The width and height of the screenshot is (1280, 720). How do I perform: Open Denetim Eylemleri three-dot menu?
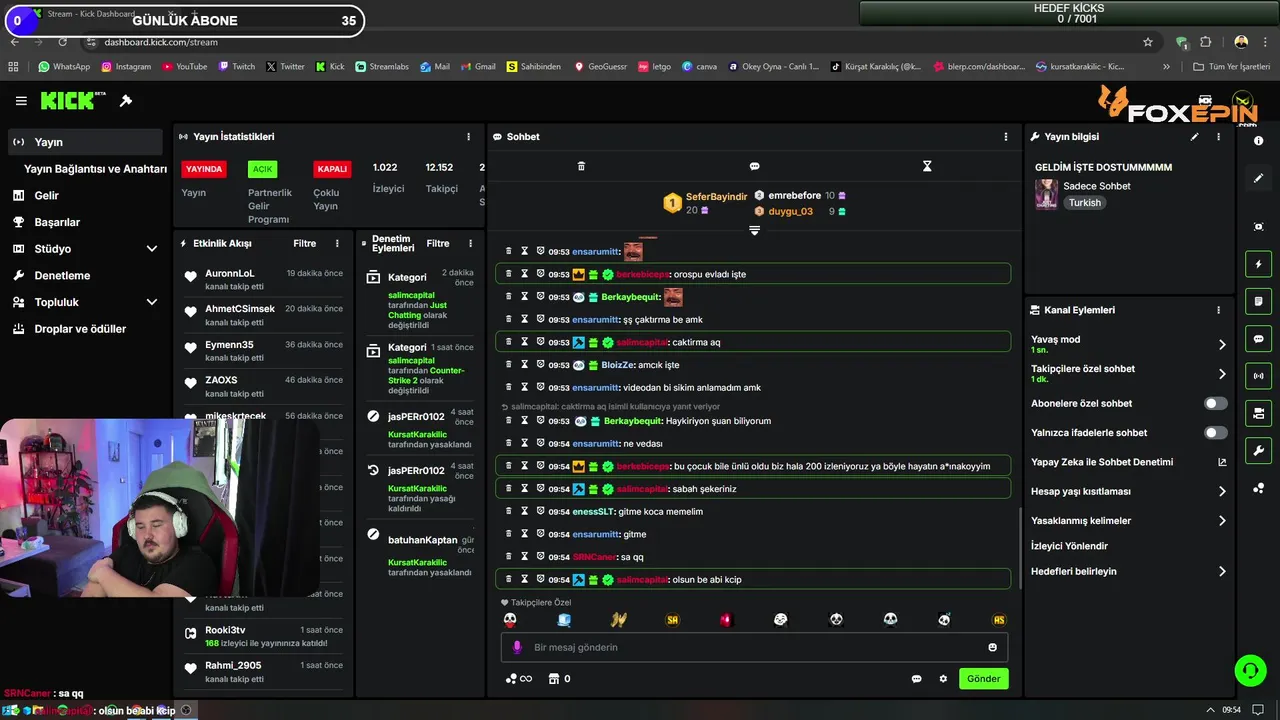point(470,243)
